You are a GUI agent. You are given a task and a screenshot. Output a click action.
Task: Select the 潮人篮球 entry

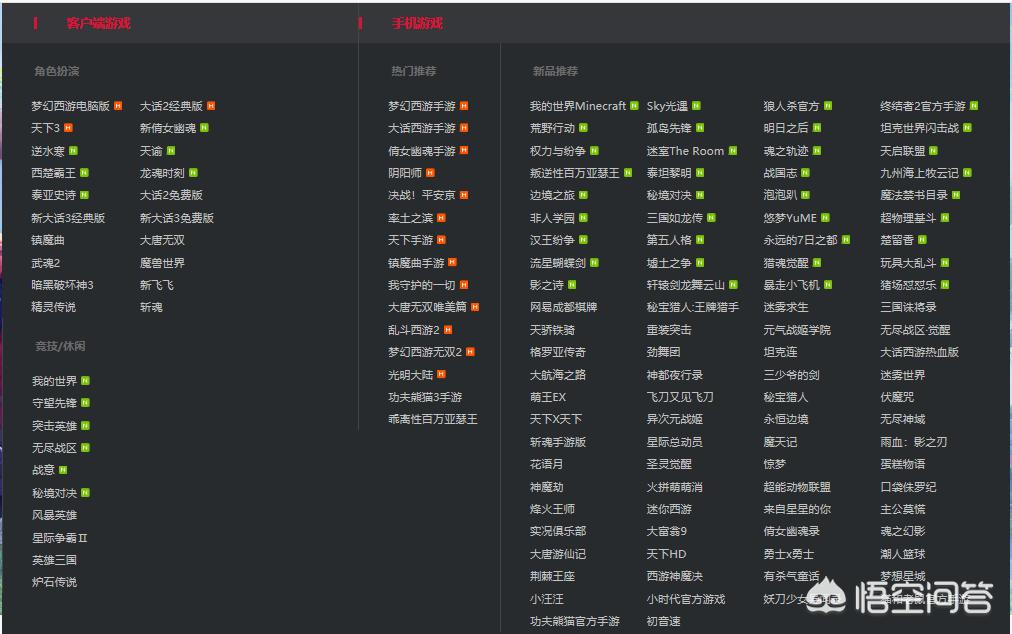[903, 554]
